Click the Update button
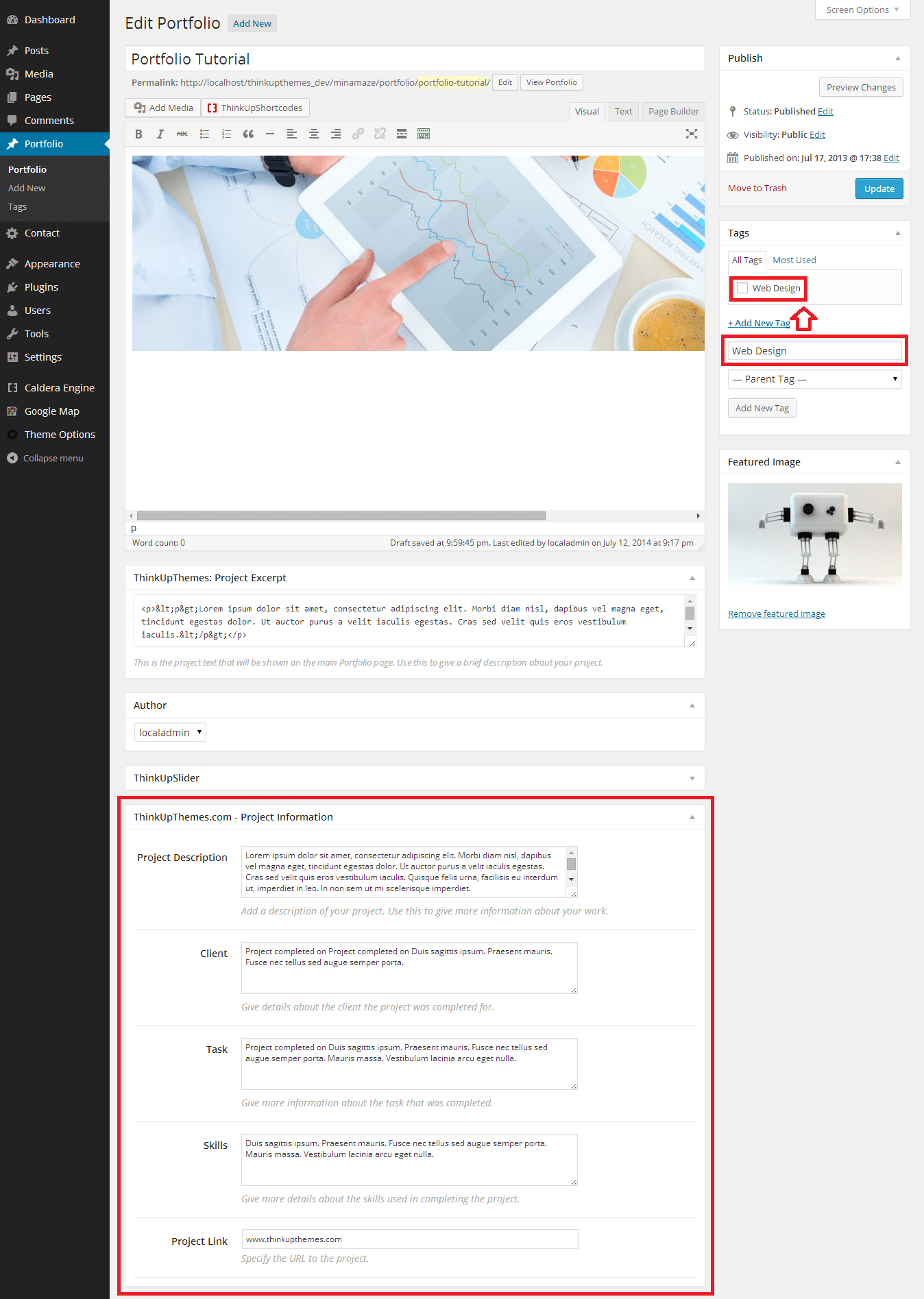 point(879,189)
